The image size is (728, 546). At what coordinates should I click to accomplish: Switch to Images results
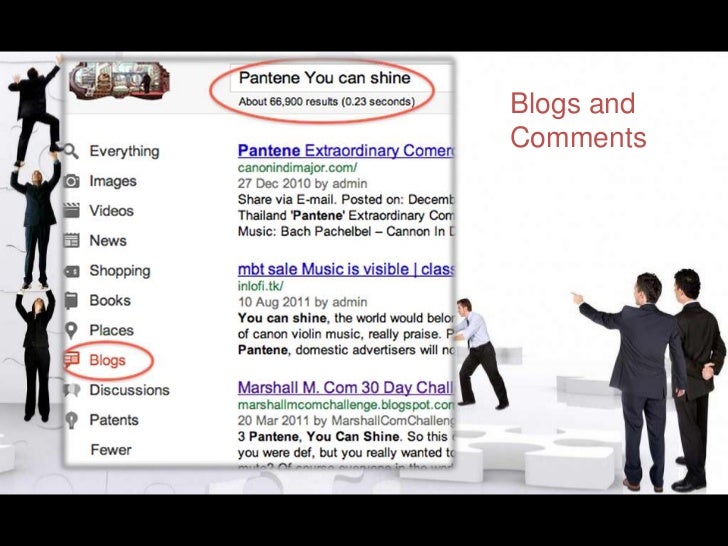[x=113, y=181]
